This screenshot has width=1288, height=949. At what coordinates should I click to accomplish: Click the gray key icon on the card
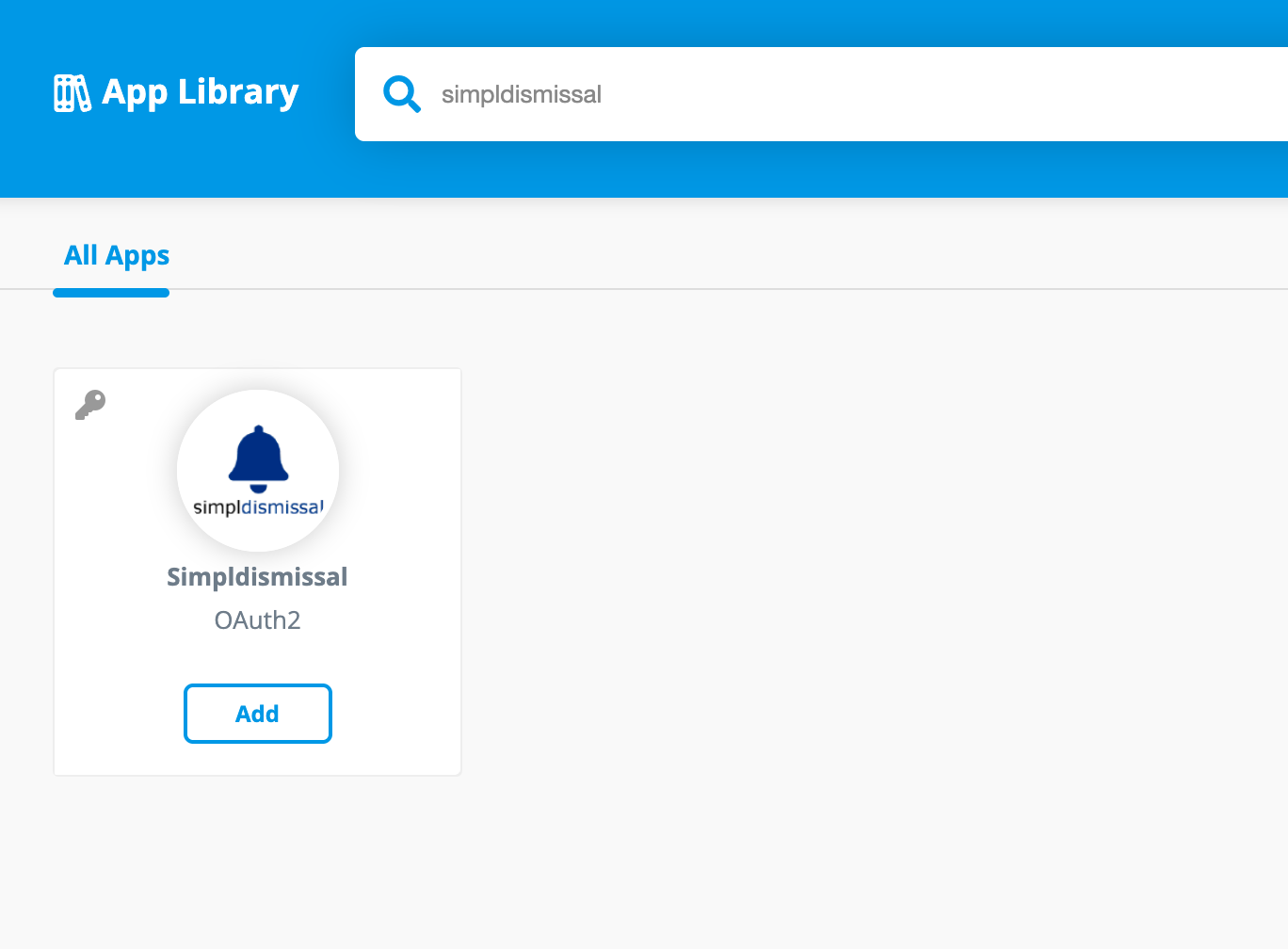(90, 405)
